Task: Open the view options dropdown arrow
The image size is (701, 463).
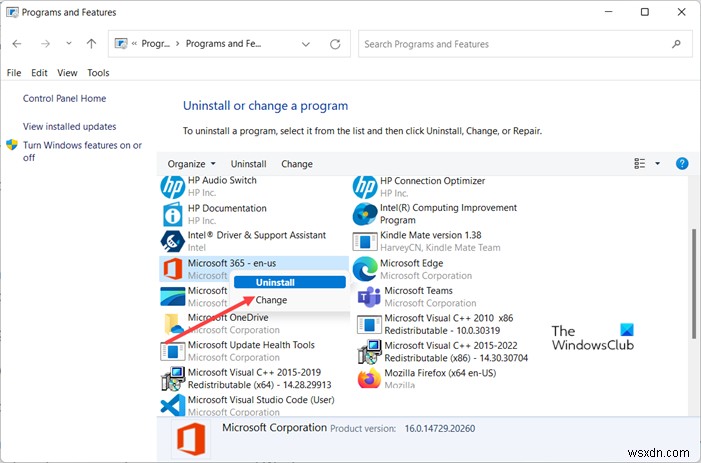Action: click(657, 164)
